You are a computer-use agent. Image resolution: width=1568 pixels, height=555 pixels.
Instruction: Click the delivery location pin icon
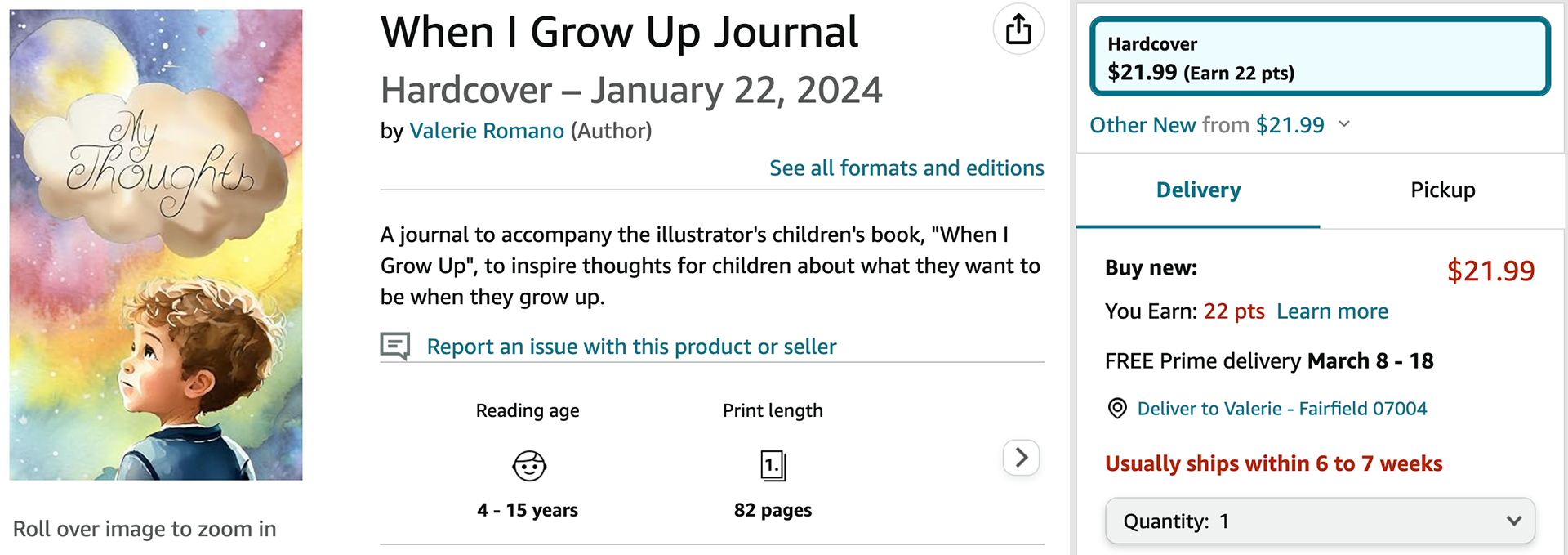(x=1117, y=409)
